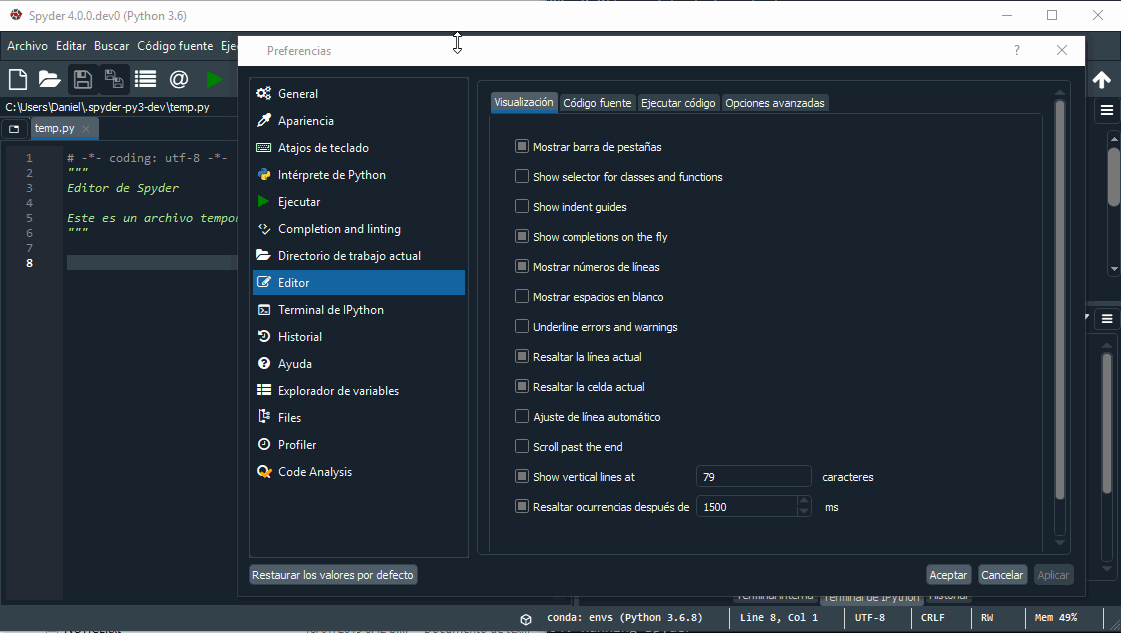This screenshot has height=633, width=1121.
Task: Open Apariencia preferences section
Action: pyautogui.click(x=359, y=121)
